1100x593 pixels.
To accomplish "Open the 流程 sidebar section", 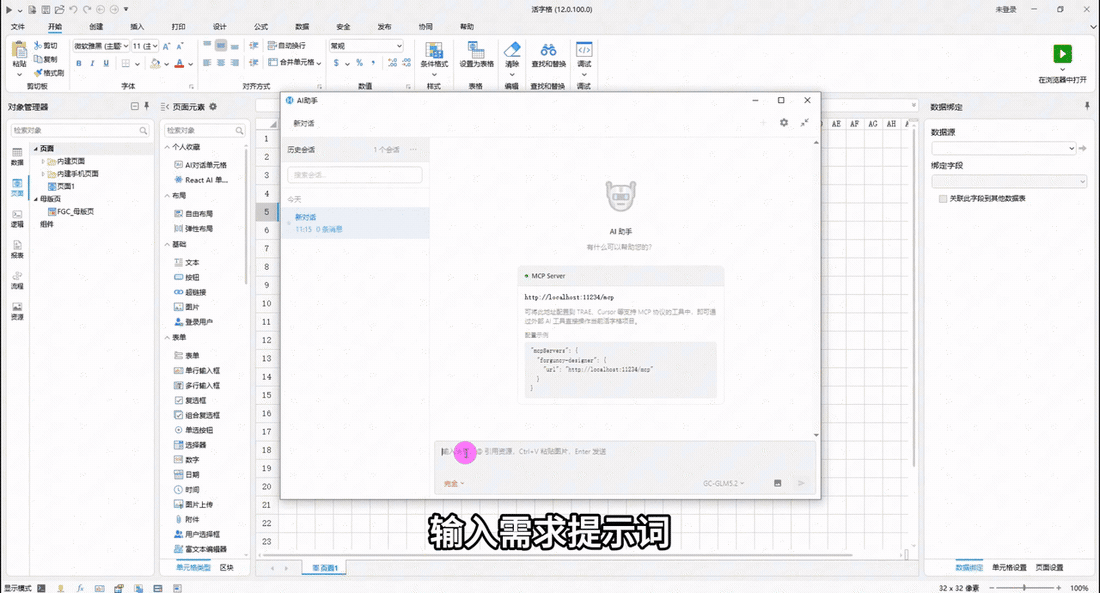I will pyautogui.click(x=17, y=280).
